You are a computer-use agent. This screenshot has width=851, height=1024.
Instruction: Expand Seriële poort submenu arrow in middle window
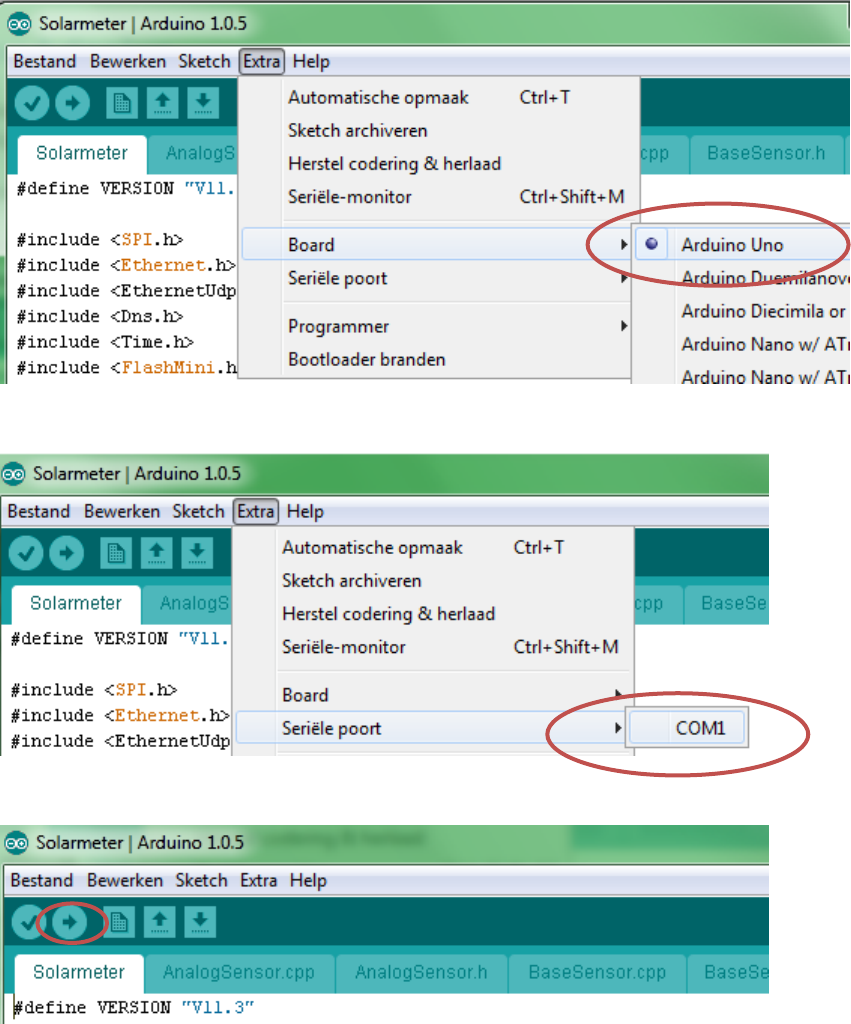point(618,728)
